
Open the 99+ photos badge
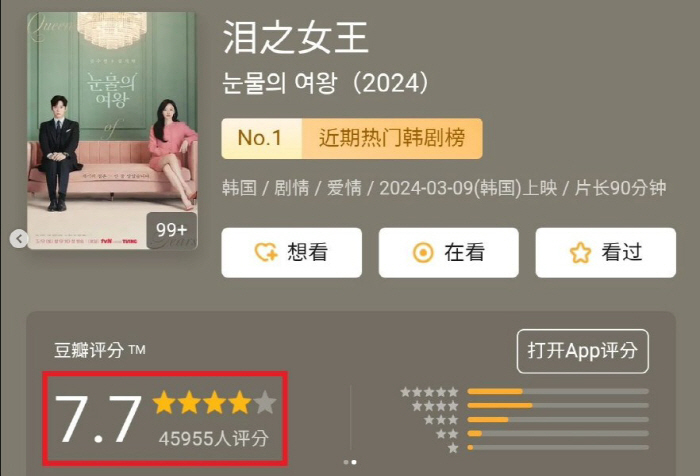[171, 230]
